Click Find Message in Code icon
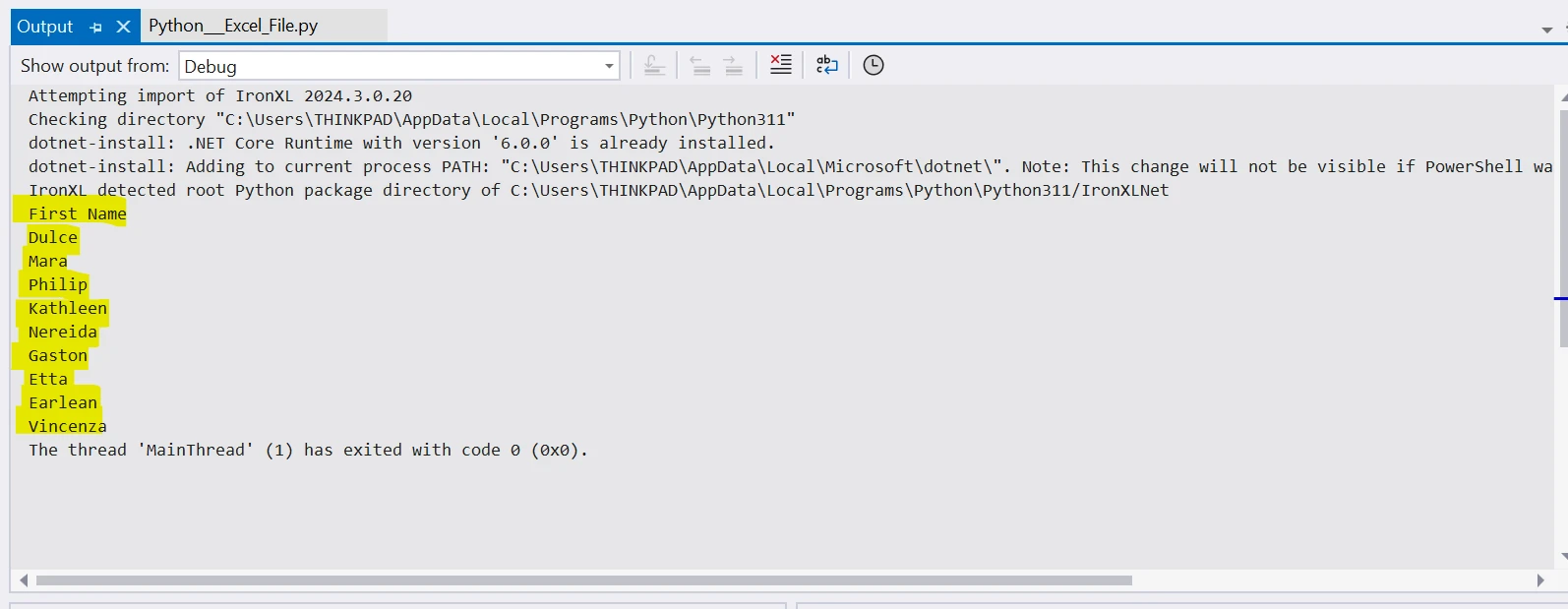Screen dimensions: 1568x609 654,65
